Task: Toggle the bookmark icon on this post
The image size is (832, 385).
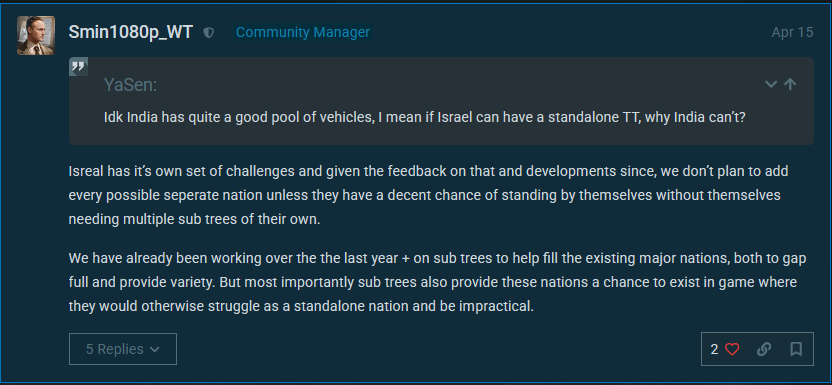Action: tap(796, 349)
